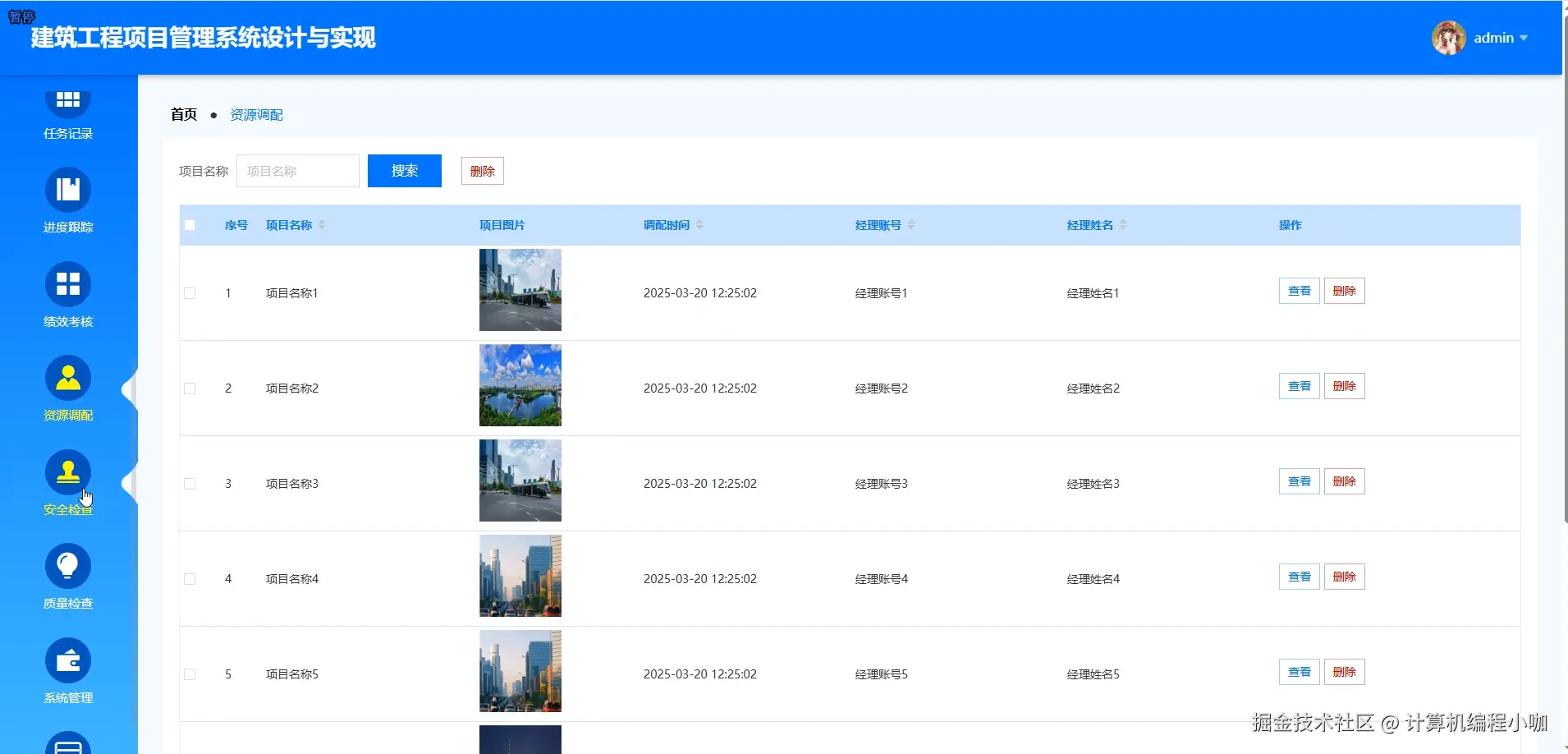View details of 项目名称5
Screen dimensions: 1568x754
point(1300,672)
